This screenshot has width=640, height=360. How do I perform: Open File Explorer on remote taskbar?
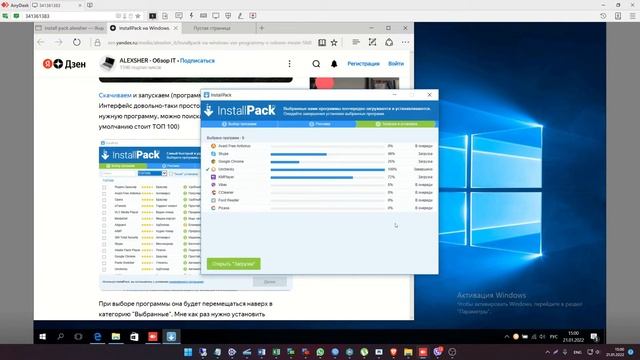pos(116,337)
